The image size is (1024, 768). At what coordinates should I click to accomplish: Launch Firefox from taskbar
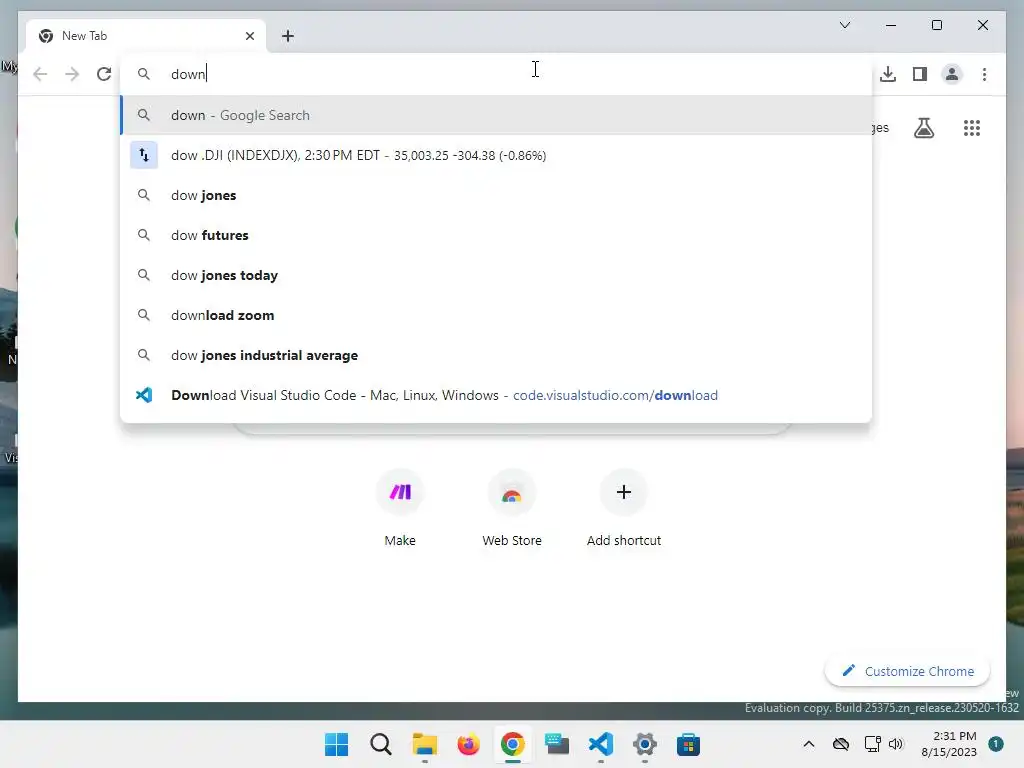(468, 744)
